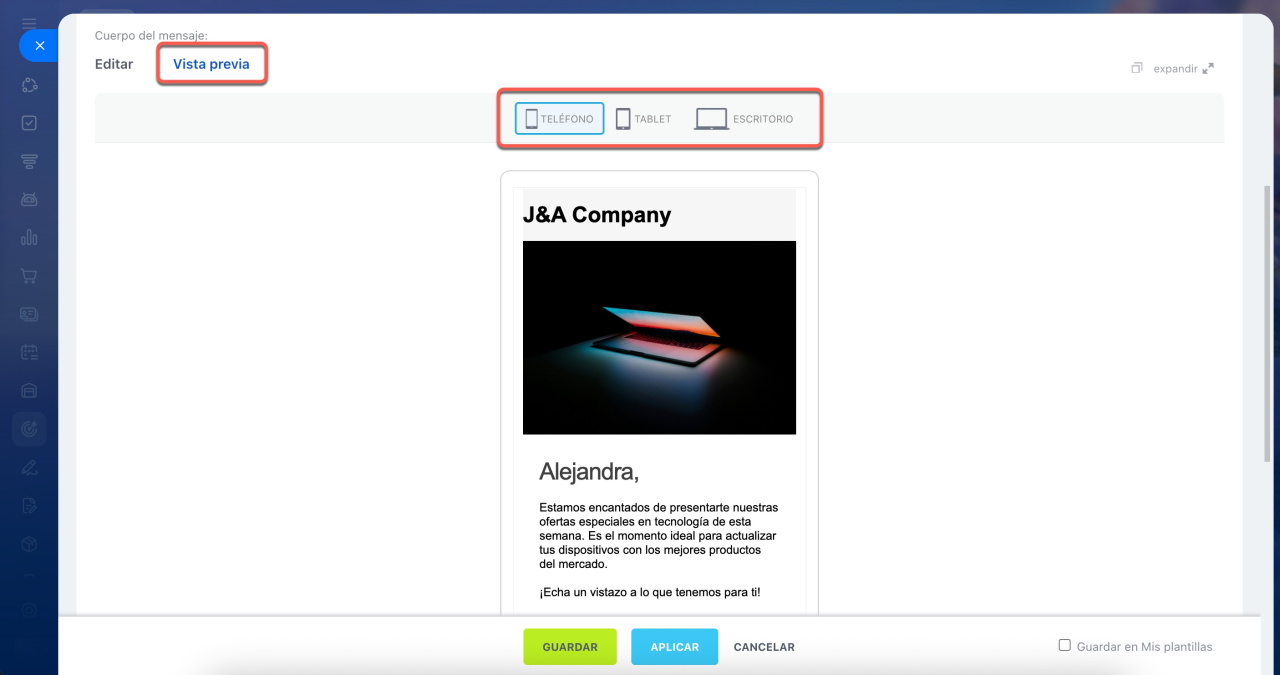The height and width of the screenshot is (675, 1280).
Task: Open the bar chart analytics icon
Action: [x=29, y=237]
